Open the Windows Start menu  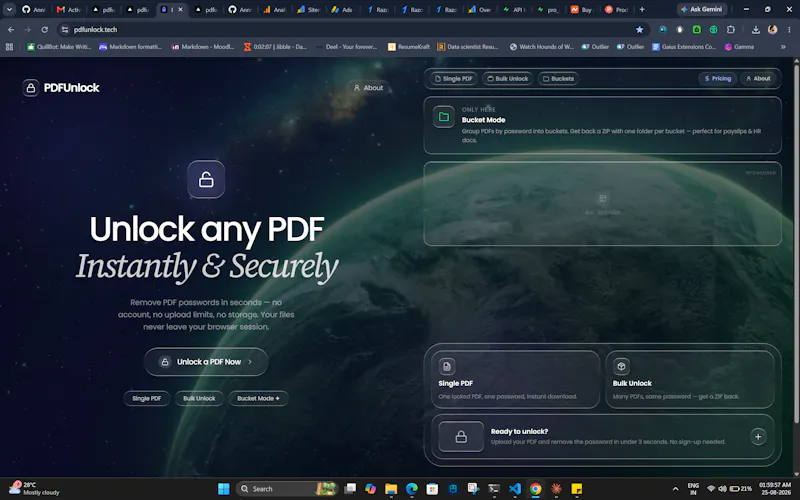point(223,489)
